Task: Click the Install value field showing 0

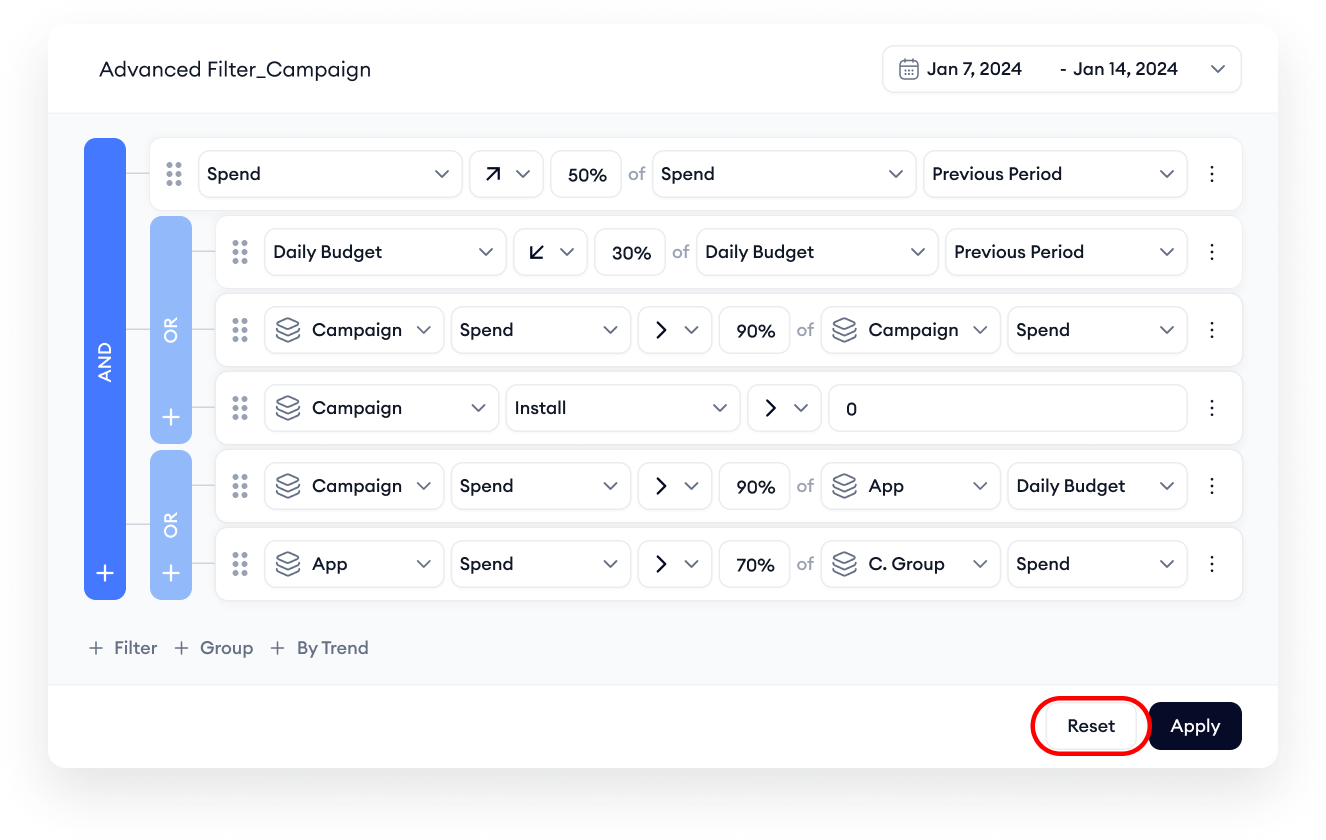Action: tap(1007, 408)
